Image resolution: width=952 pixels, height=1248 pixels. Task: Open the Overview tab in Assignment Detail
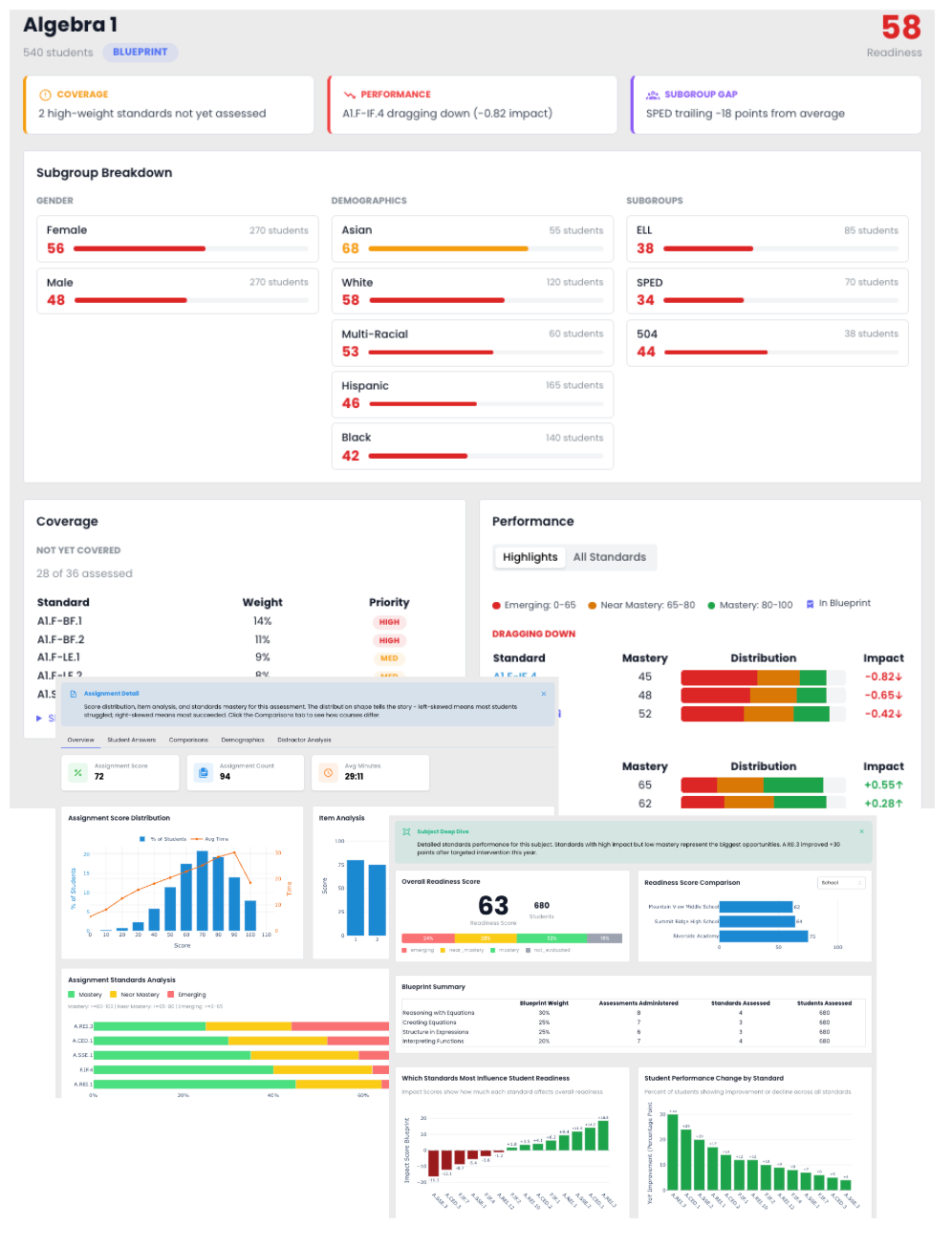(81, 740)
